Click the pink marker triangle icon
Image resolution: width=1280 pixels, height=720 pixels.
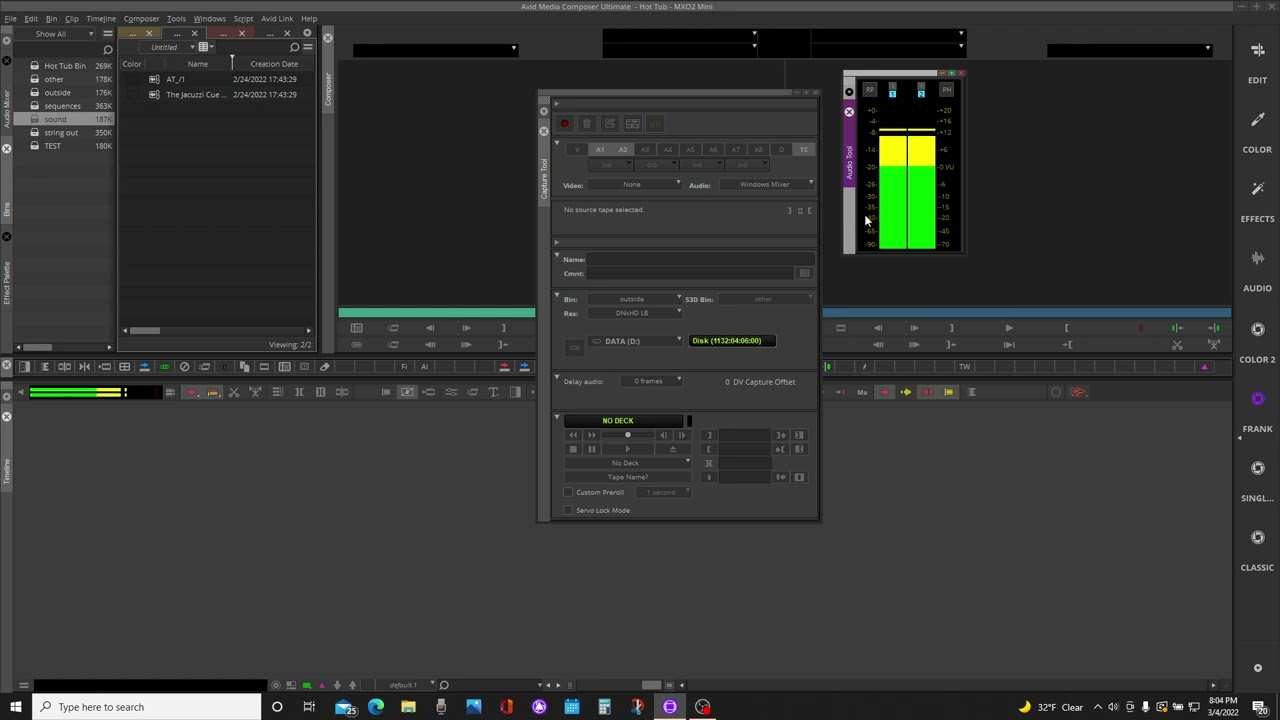(x=1204, y=367)
